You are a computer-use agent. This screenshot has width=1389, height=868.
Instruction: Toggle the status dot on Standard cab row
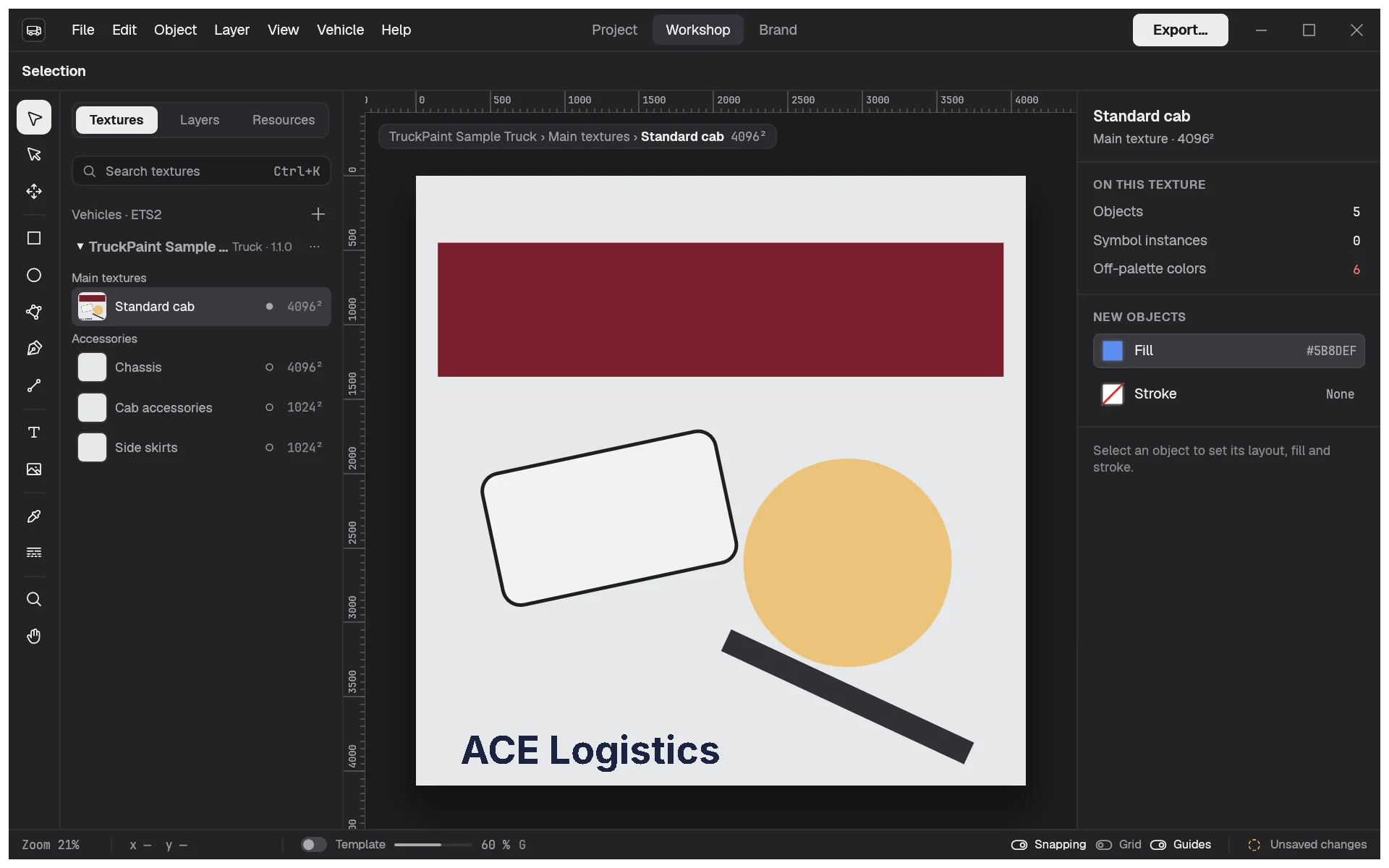(269, 307)
